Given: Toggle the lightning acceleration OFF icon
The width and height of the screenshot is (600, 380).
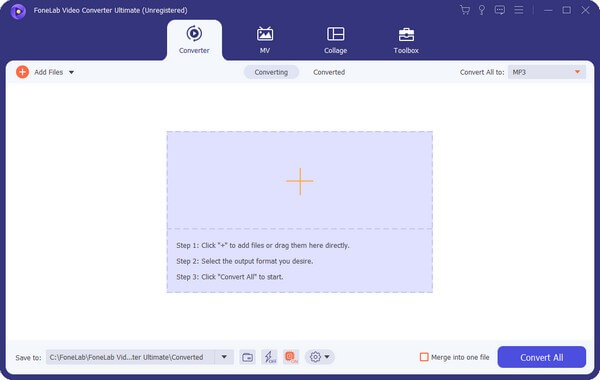Looking at the screenshot, I should (269, 357).
